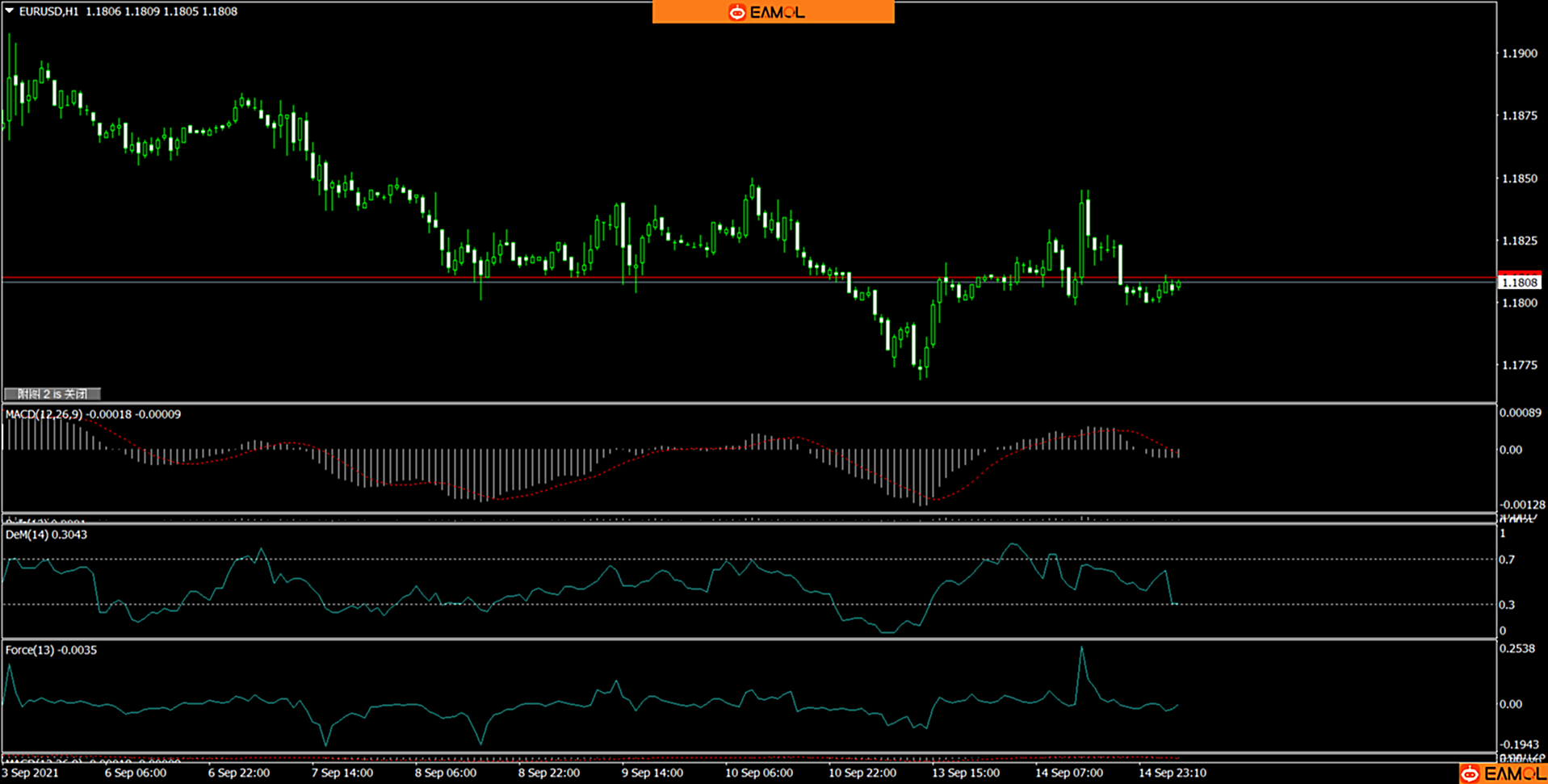
Task: Click the '14 Sep 07:00' time axis label
Action: (1069, 773)
